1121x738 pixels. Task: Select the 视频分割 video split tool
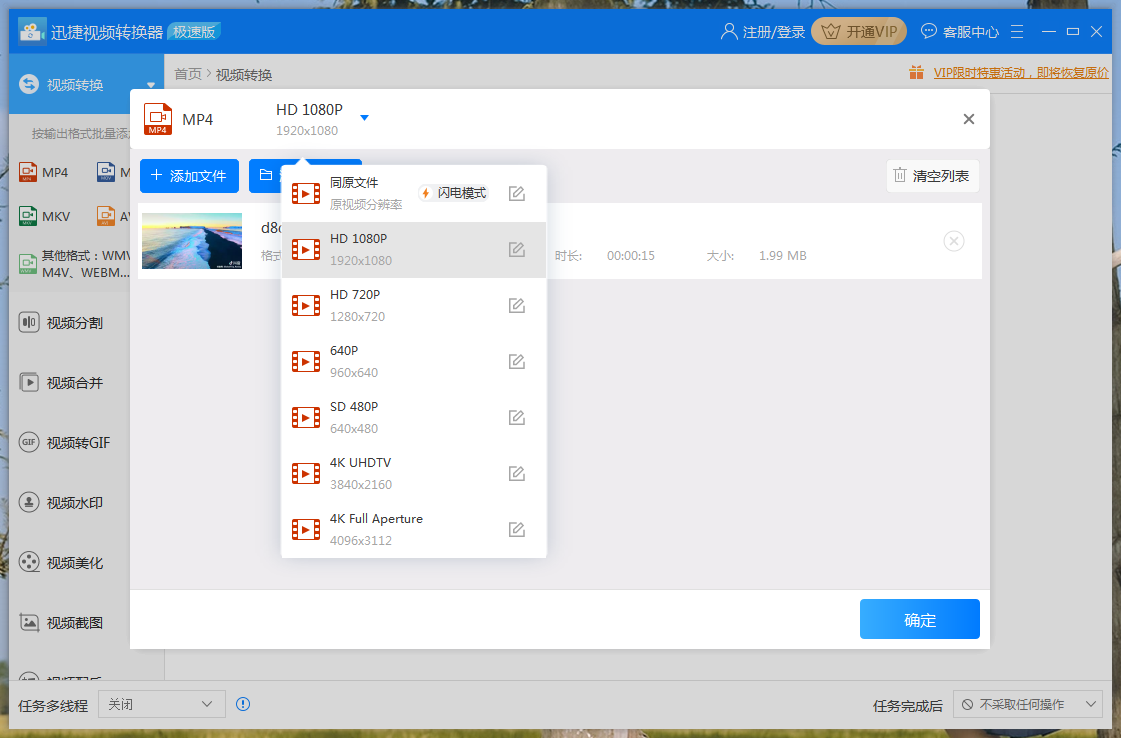click(x=60, y=322)
